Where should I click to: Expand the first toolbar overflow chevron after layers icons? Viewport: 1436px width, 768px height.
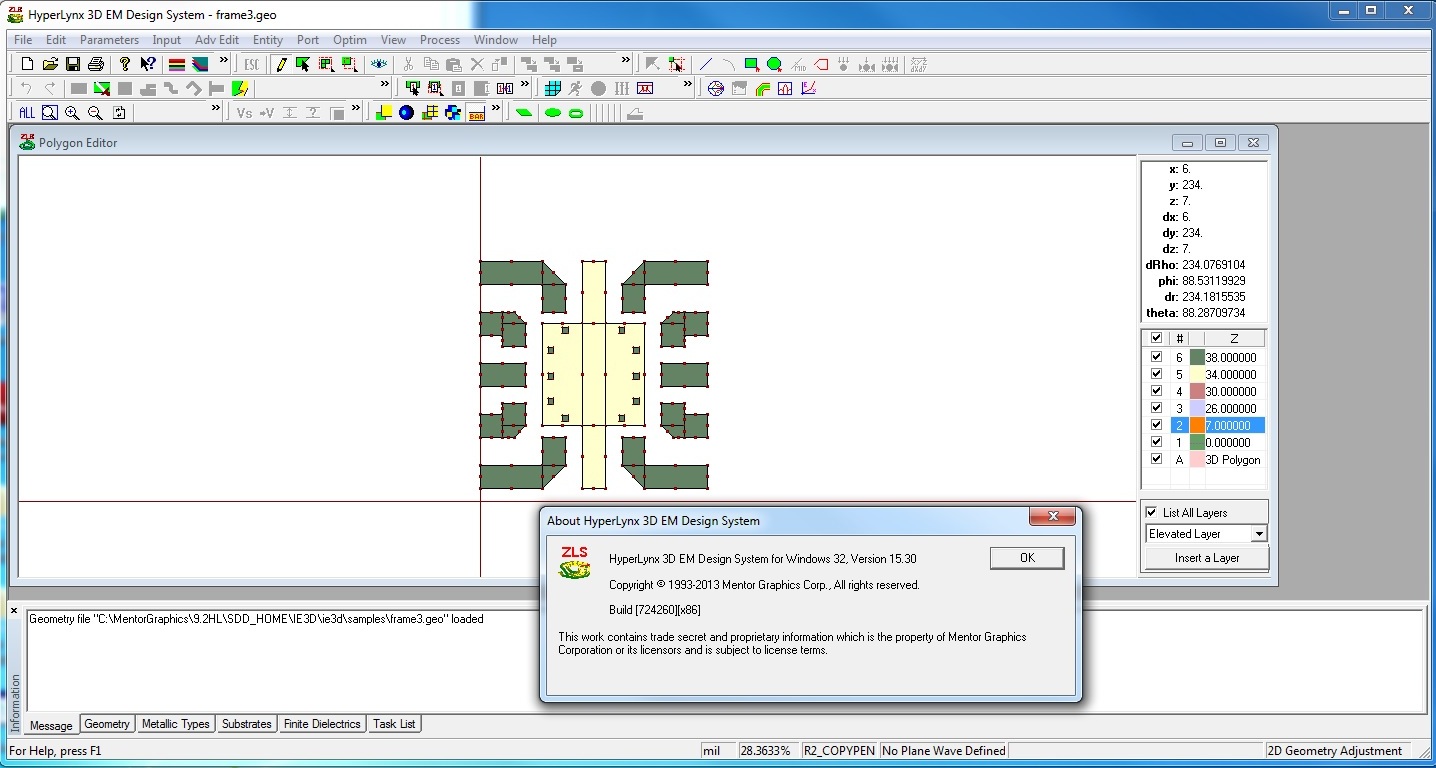(x=223, y=62)
